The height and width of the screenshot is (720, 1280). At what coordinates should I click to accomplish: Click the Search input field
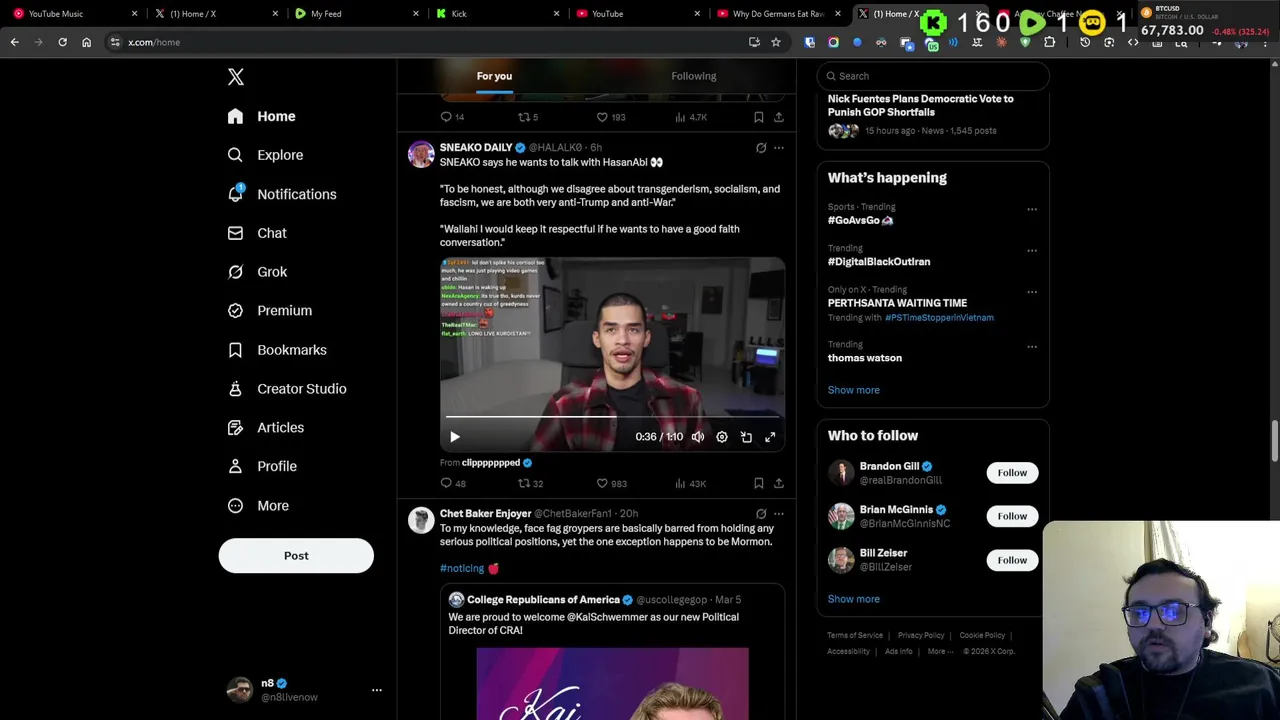coord(933,76)
